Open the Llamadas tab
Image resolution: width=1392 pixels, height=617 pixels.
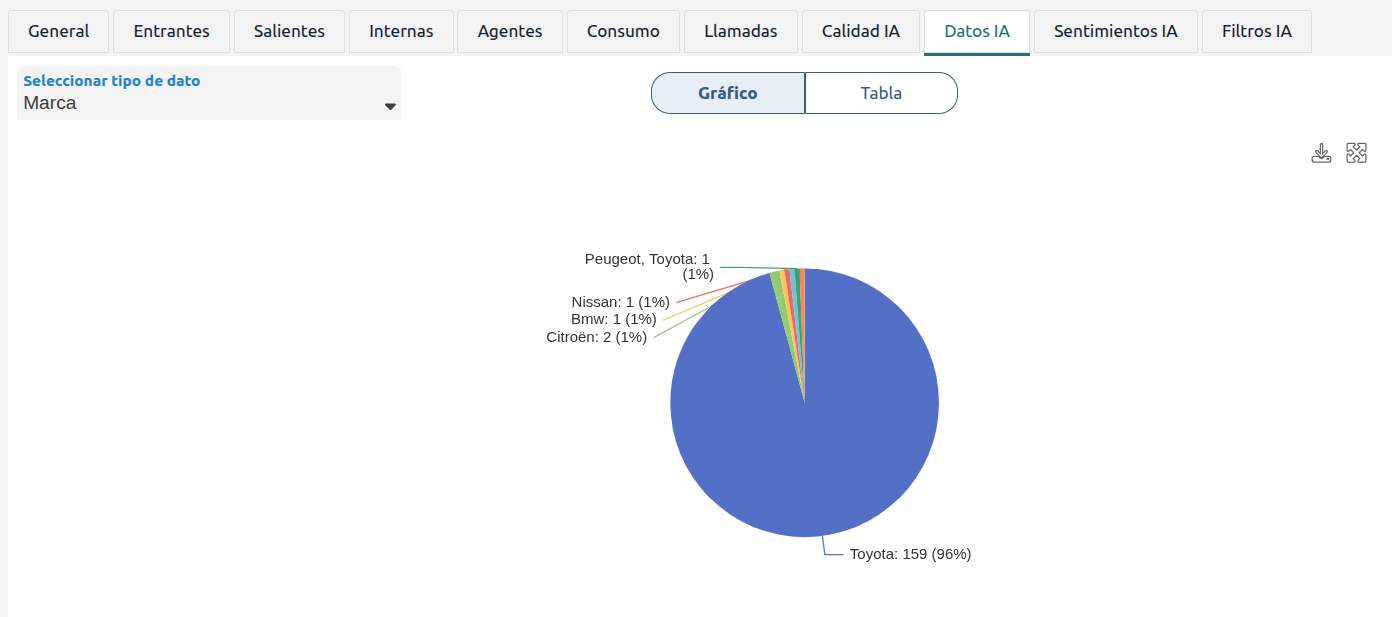click(x=741, y=31)
